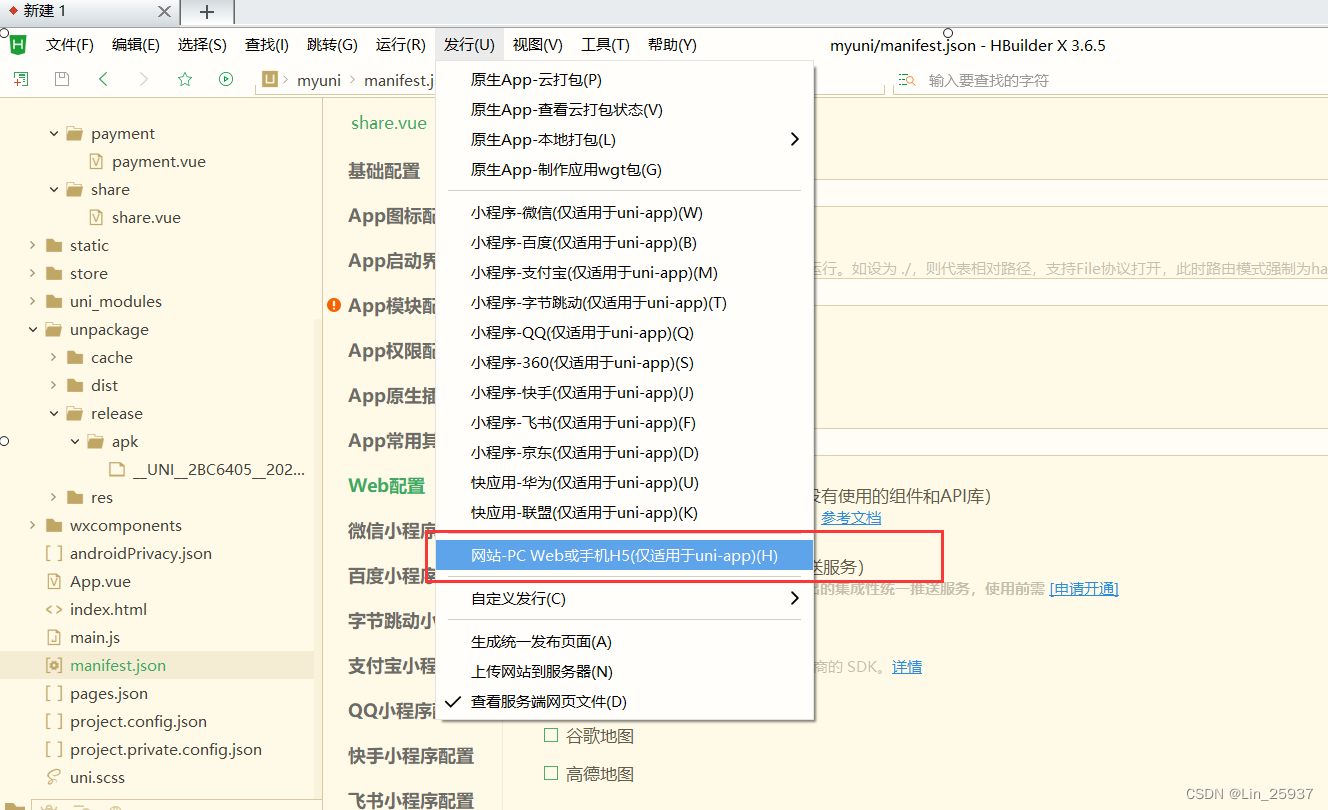1328x810 pixels.
Task: Enable the 高德地图 checkbox
Action: (551, 773)
